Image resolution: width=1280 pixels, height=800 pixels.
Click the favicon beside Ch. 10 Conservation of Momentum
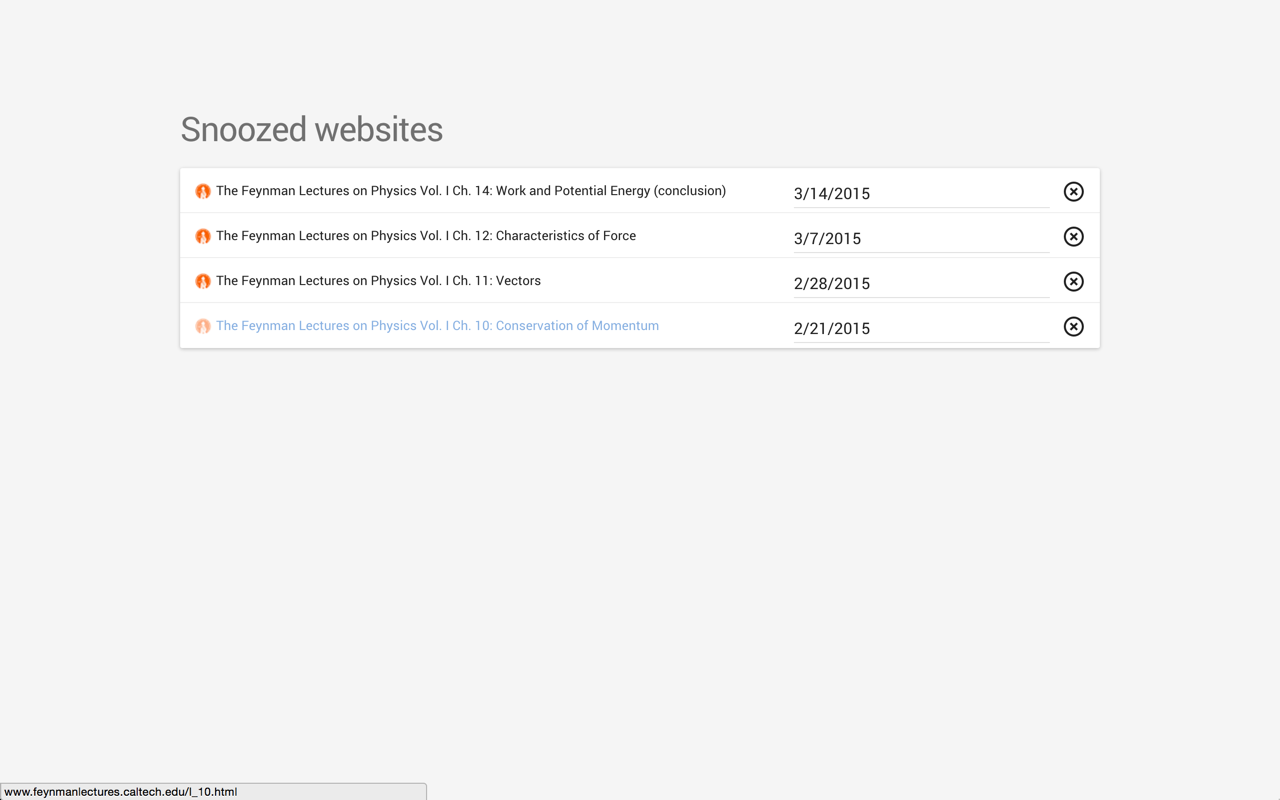[203, 326]
